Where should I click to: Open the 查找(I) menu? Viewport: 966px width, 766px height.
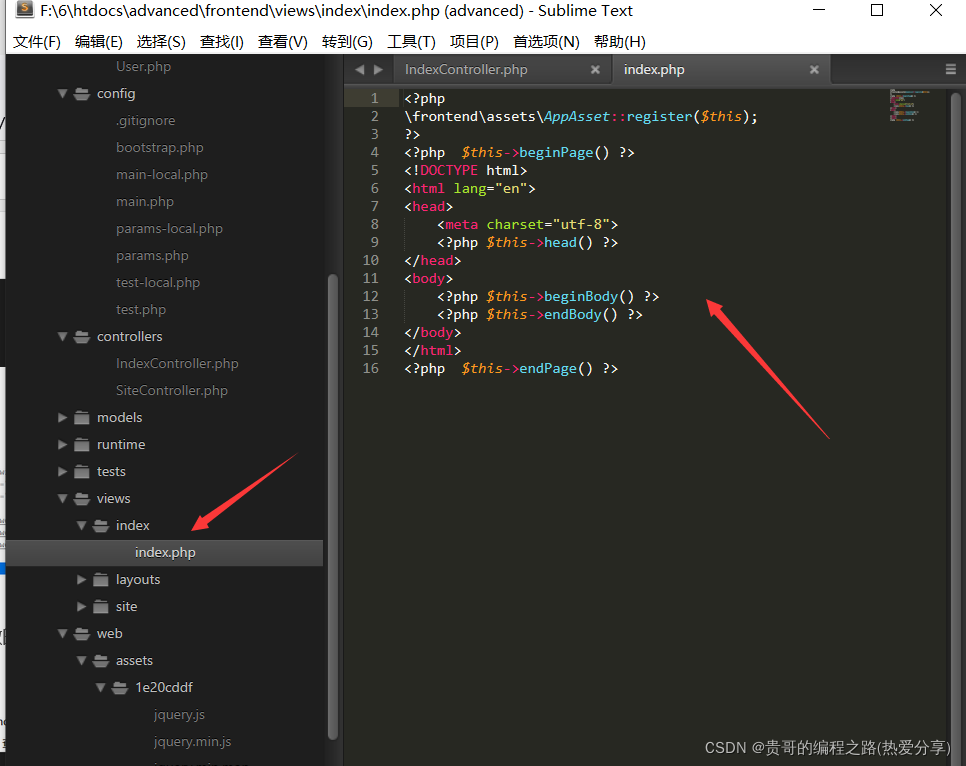click(x=222, y=42)
